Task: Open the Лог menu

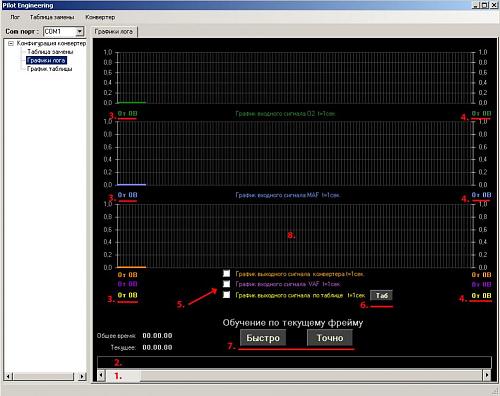Action: tap(15, 17)
